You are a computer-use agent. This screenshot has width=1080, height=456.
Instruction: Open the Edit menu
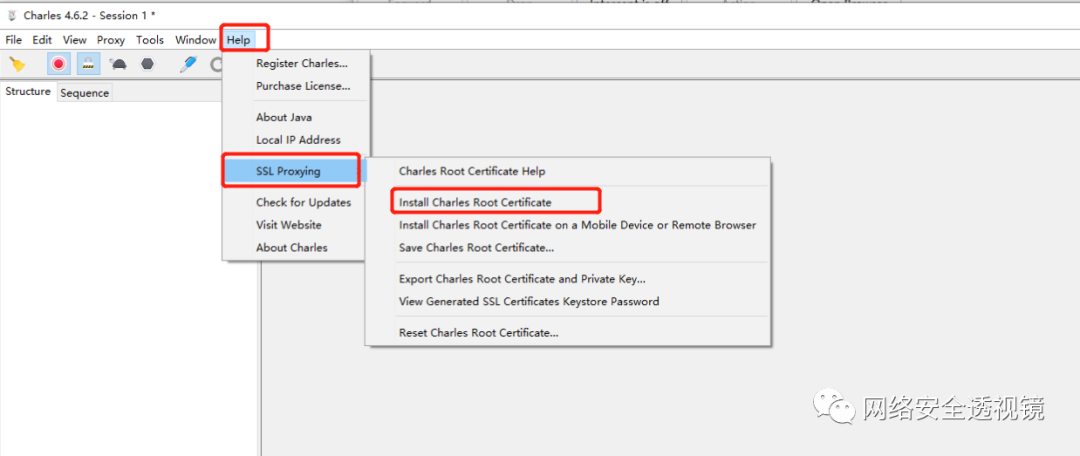point(42,40)
